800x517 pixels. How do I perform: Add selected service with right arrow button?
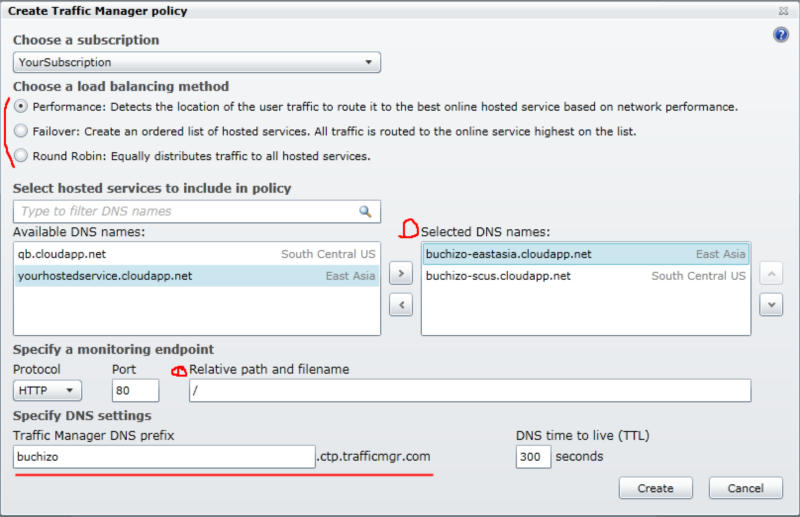[x=399, y=272]
